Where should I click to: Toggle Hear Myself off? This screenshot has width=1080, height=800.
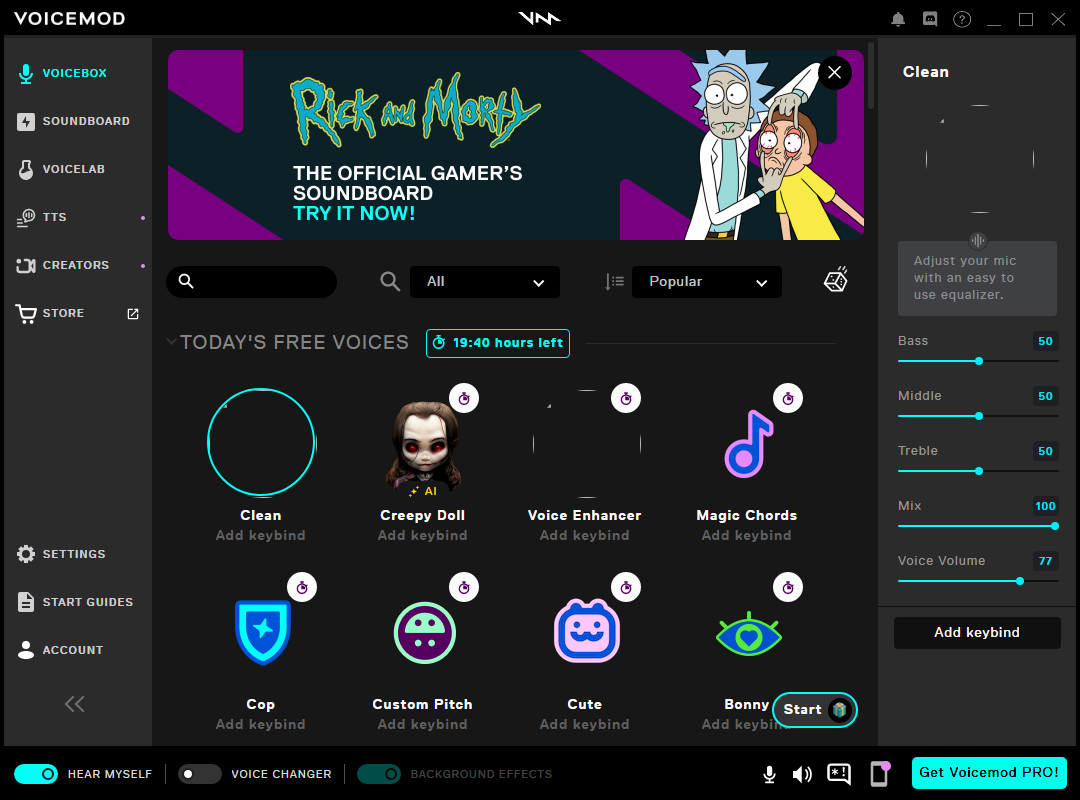[x=36, y=774]
